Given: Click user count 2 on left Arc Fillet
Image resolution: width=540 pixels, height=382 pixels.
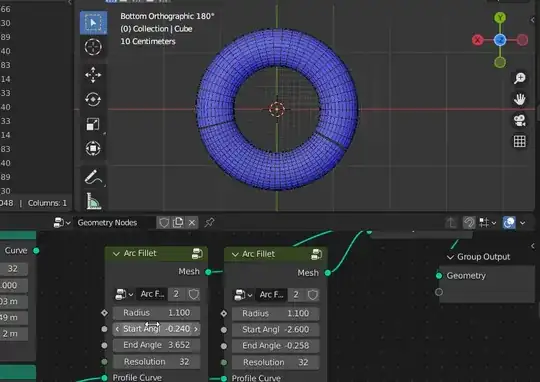Looking at the screenshot, I should pos(176,294).
